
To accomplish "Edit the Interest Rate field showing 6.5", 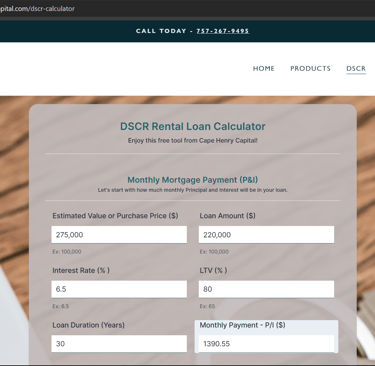I will (x=119, y=289).
